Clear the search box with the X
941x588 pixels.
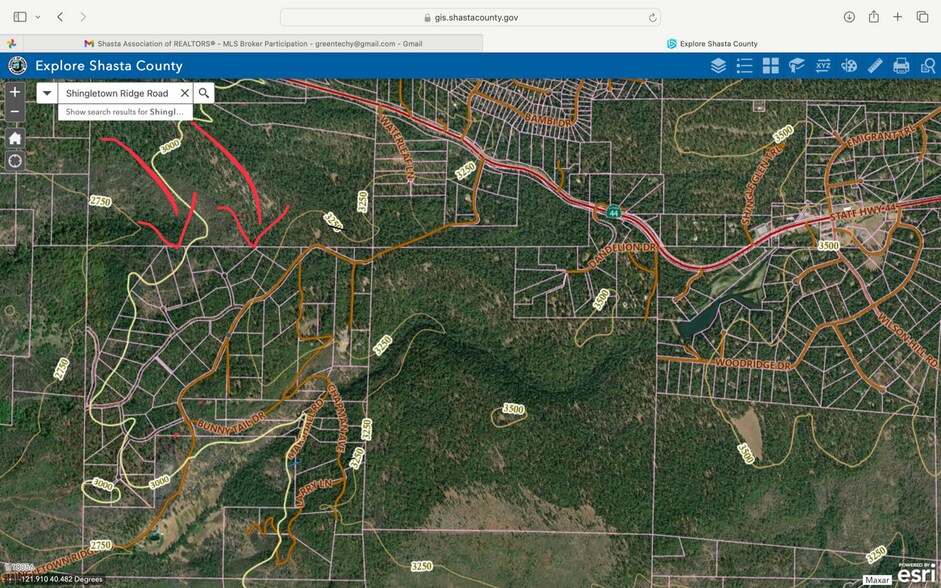pos(184,92)
